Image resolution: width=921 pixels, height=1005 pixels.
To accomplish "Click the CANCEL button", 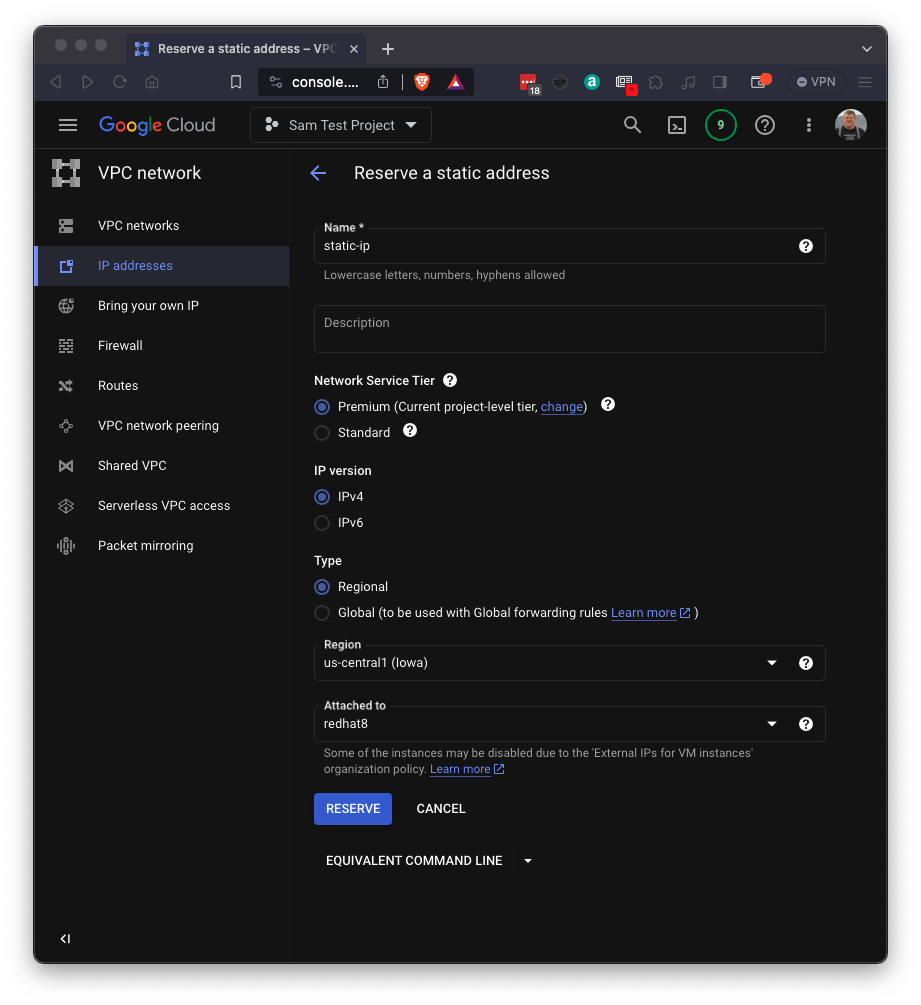I will 441,809.
